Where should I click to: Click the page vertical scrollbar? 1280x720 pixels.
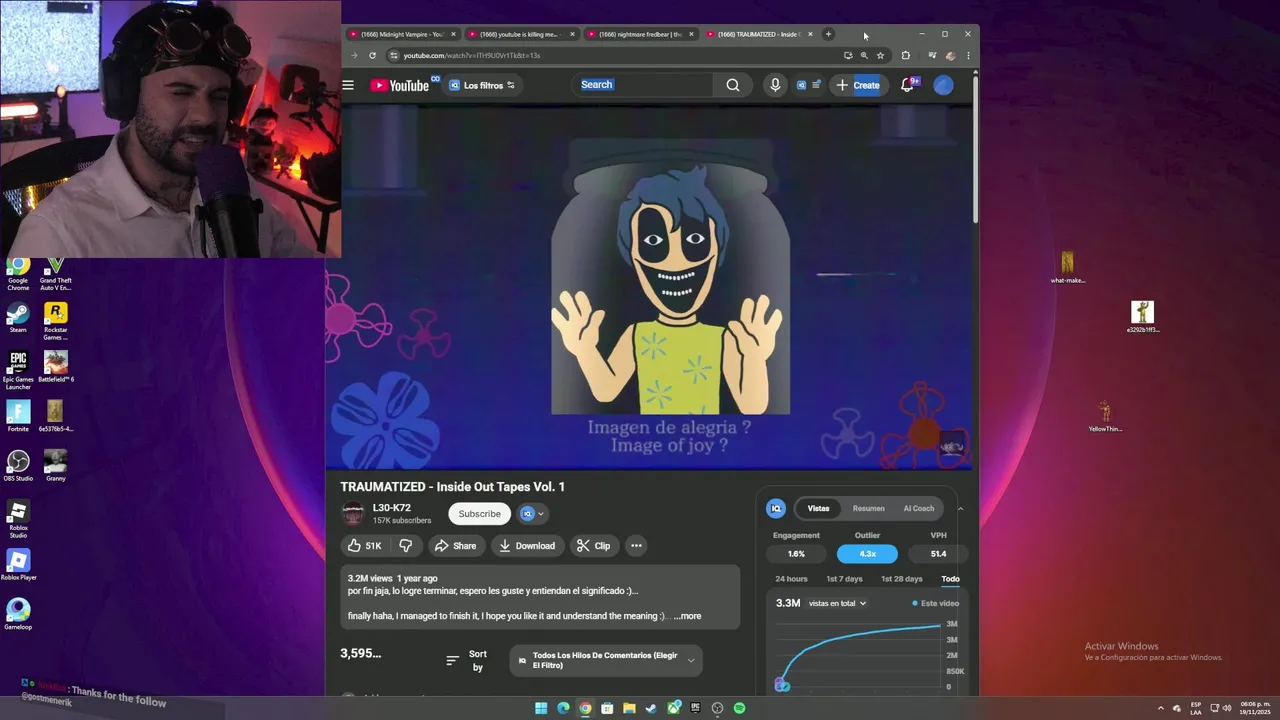click(x=975, y=150)
